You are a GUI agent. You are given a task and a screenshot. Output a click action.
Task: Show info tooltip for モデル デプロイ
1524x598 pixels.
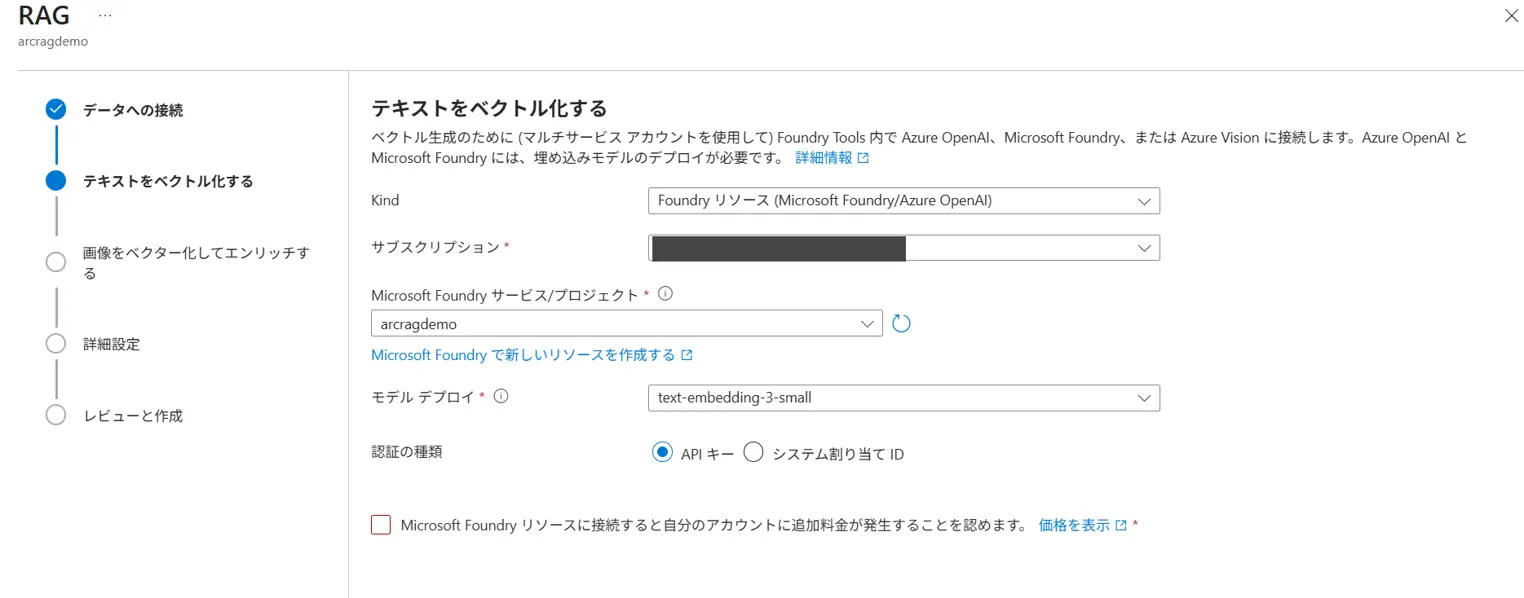501,396
